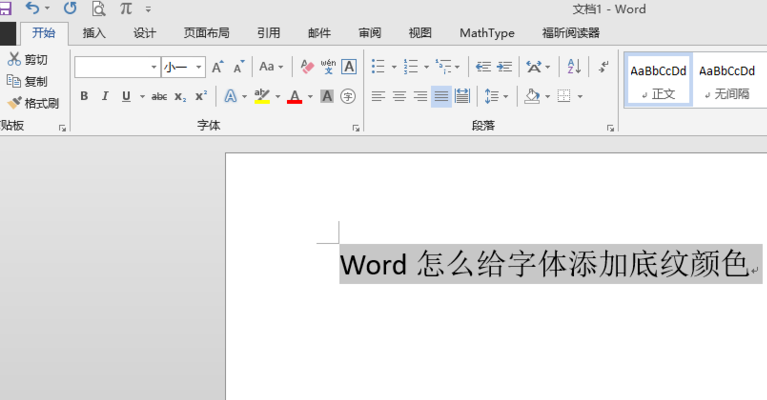Open the 邮件 tab
Viewport: 767px width, 400px height.
click(319, 33)
